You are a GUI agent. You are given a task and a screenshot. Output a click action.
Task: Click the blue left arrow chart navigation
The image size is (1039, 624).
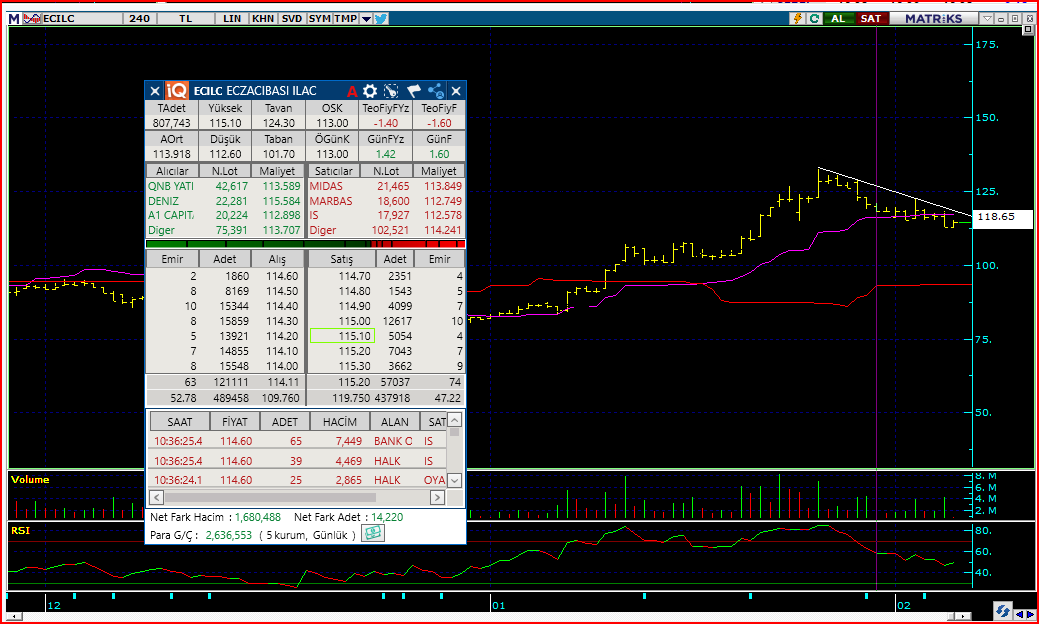pos(1019,615)
